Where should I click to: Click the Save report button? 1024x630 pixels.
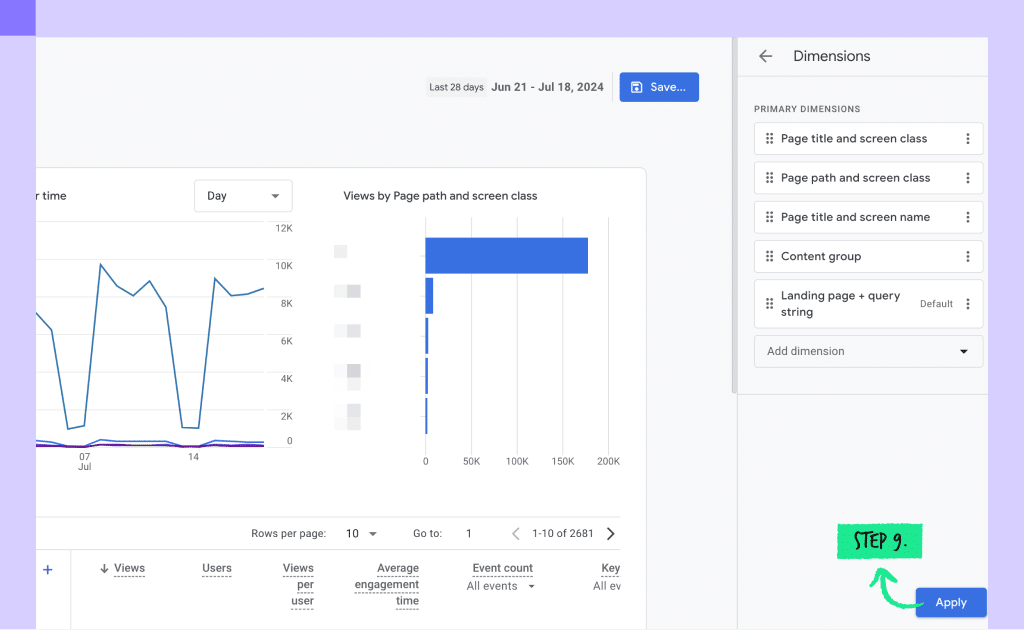(659, 87)
